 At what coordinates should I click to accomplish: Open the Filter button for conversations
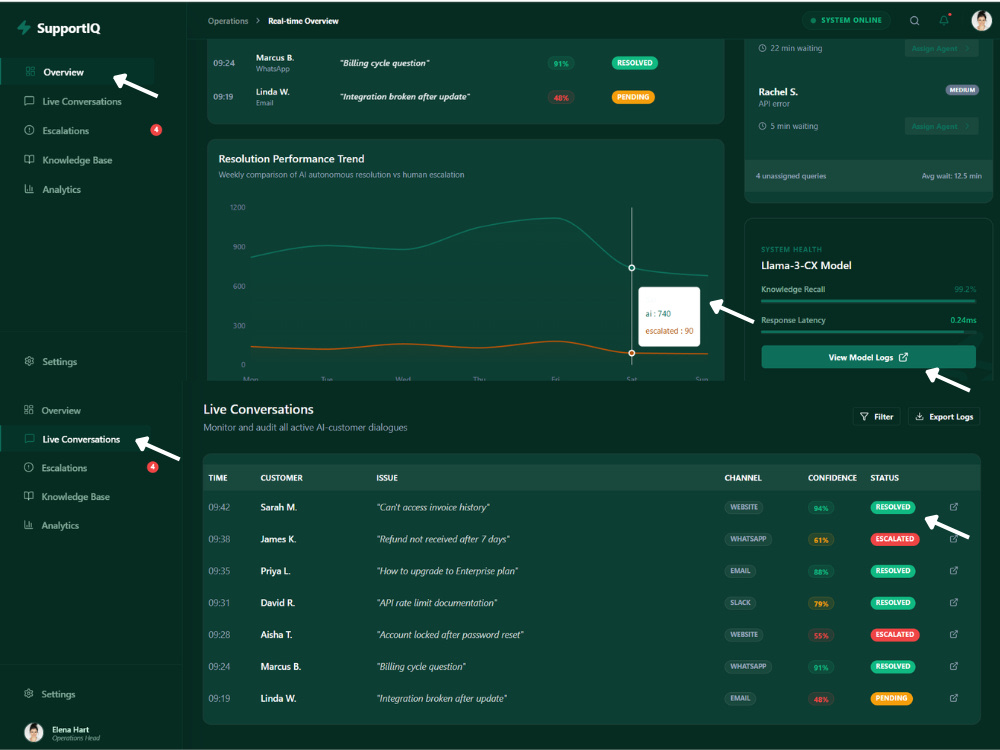(x=876, y=416)
